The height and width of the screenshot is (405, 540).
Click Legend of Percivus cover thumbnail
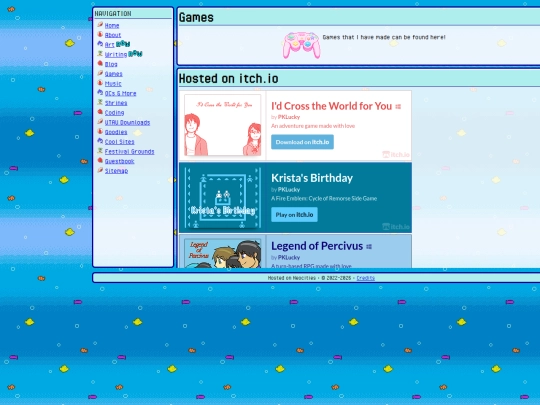[222, 253]
